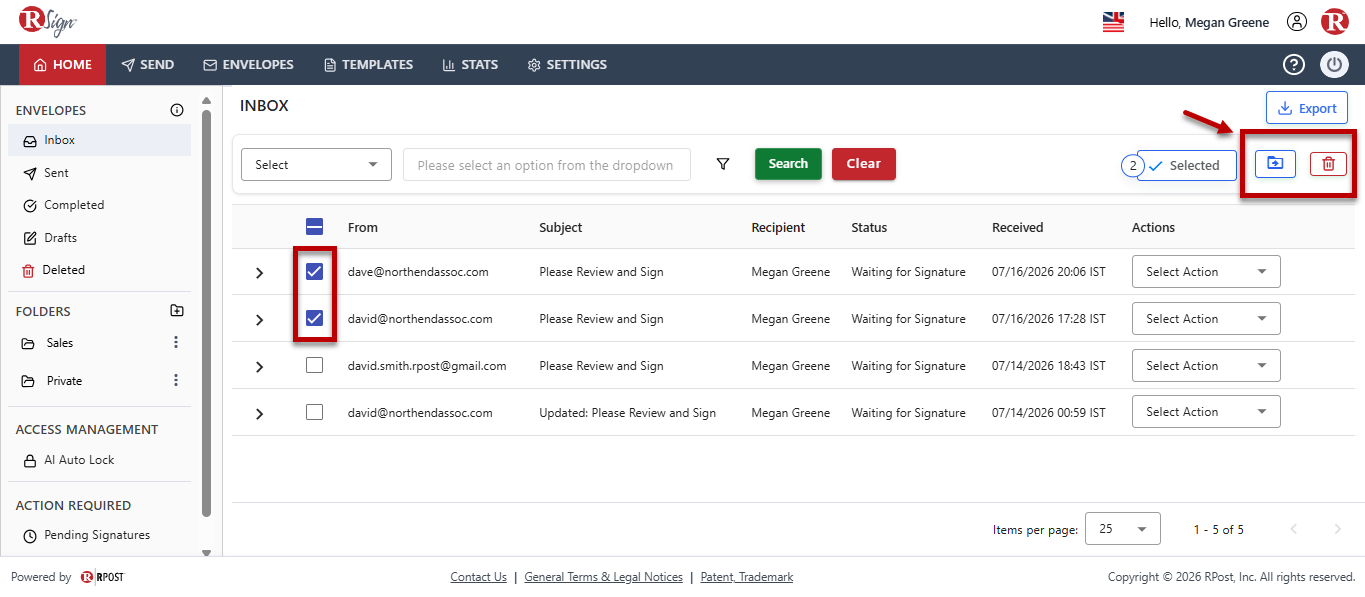The height and width of the screenshot is (597, 1365).
Task: Toggle the select-all header checkbox
Action: (314, 227)
